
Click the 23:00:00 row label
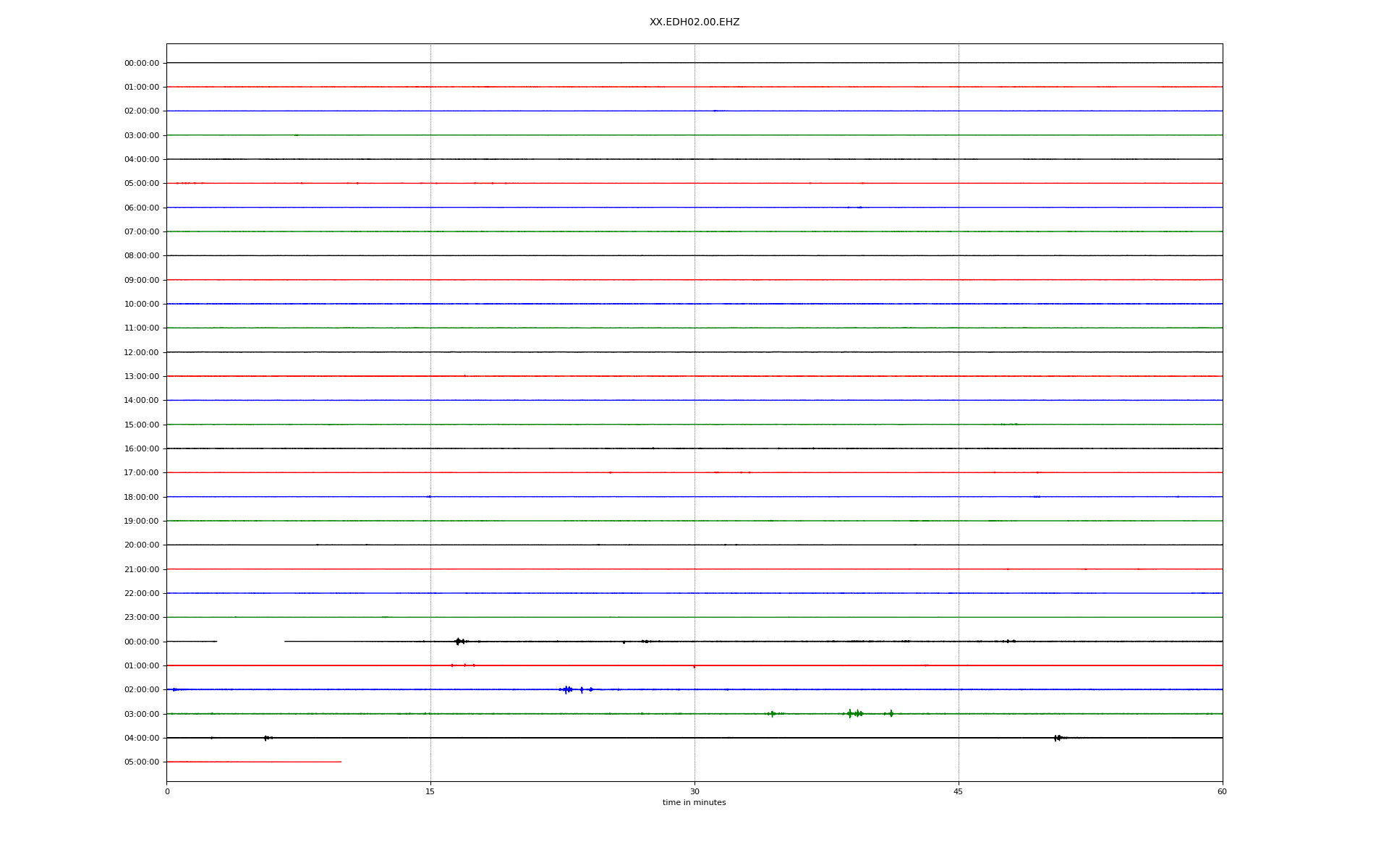pos(142,617)
